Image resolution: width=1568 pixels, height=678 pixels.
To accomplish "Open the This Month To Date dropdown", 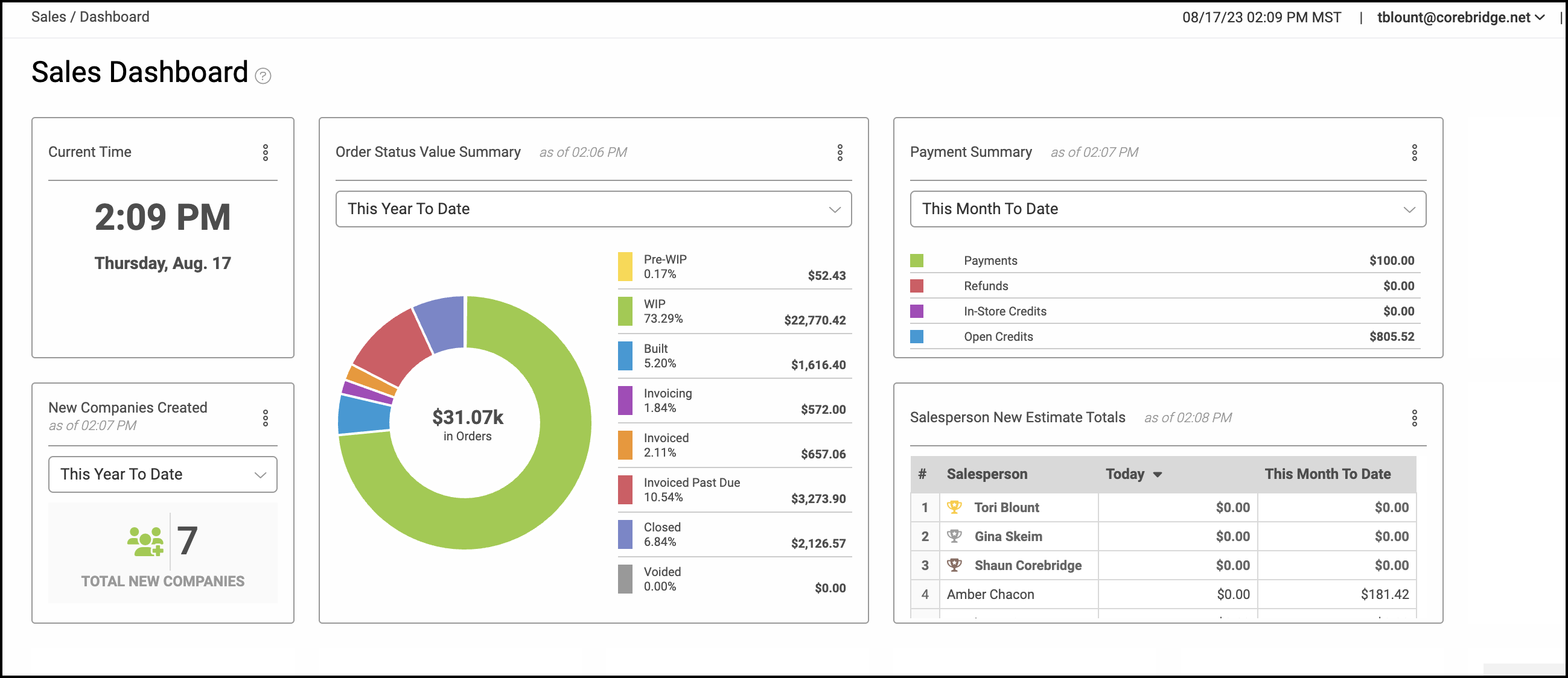I will (x=1167, y=209).
